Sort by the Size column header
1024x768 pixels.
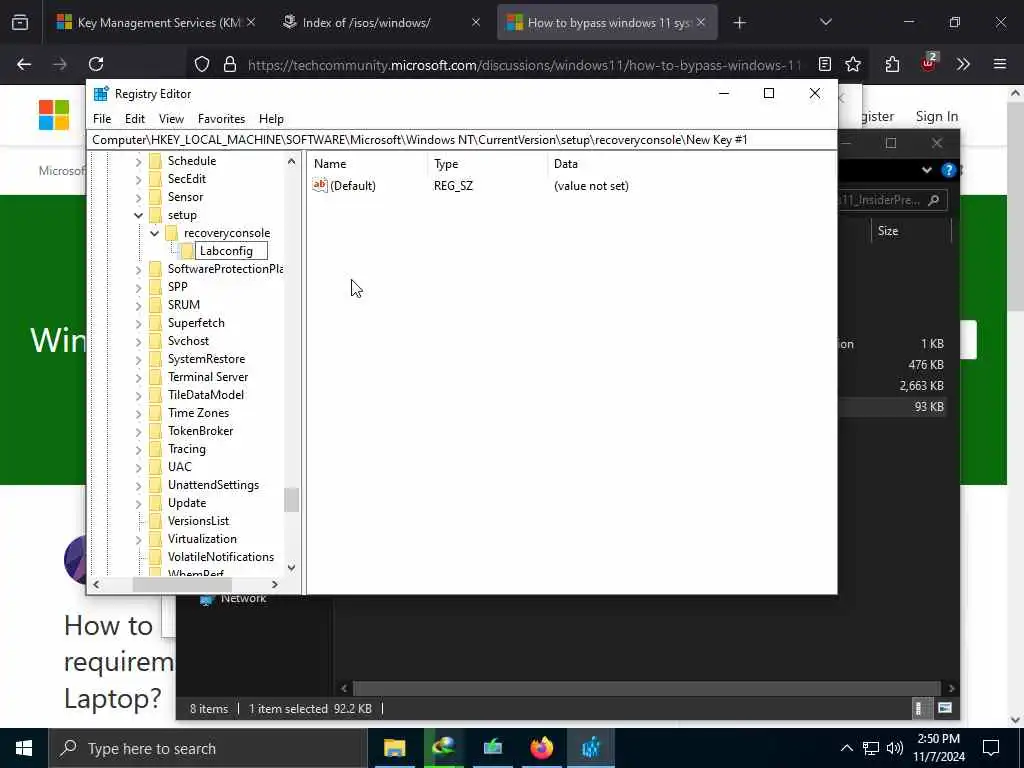point(910,231)
